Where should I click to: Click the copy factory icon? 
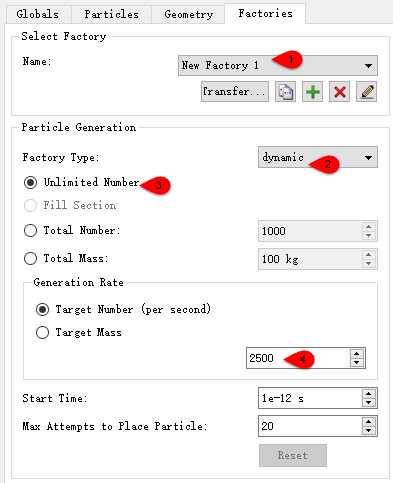pos(285,92)
